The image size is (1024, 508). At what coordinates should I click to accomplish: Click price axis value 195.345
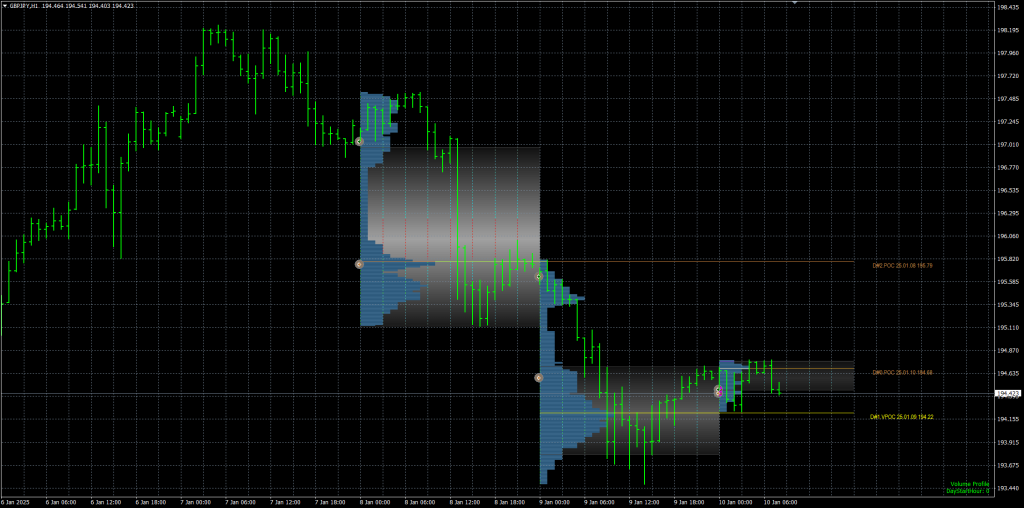(1007, 304)
